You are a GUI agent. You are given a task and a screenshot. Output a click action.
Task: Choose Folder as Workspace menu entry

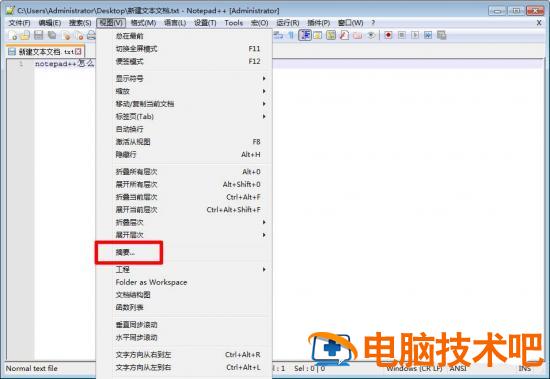185,282
